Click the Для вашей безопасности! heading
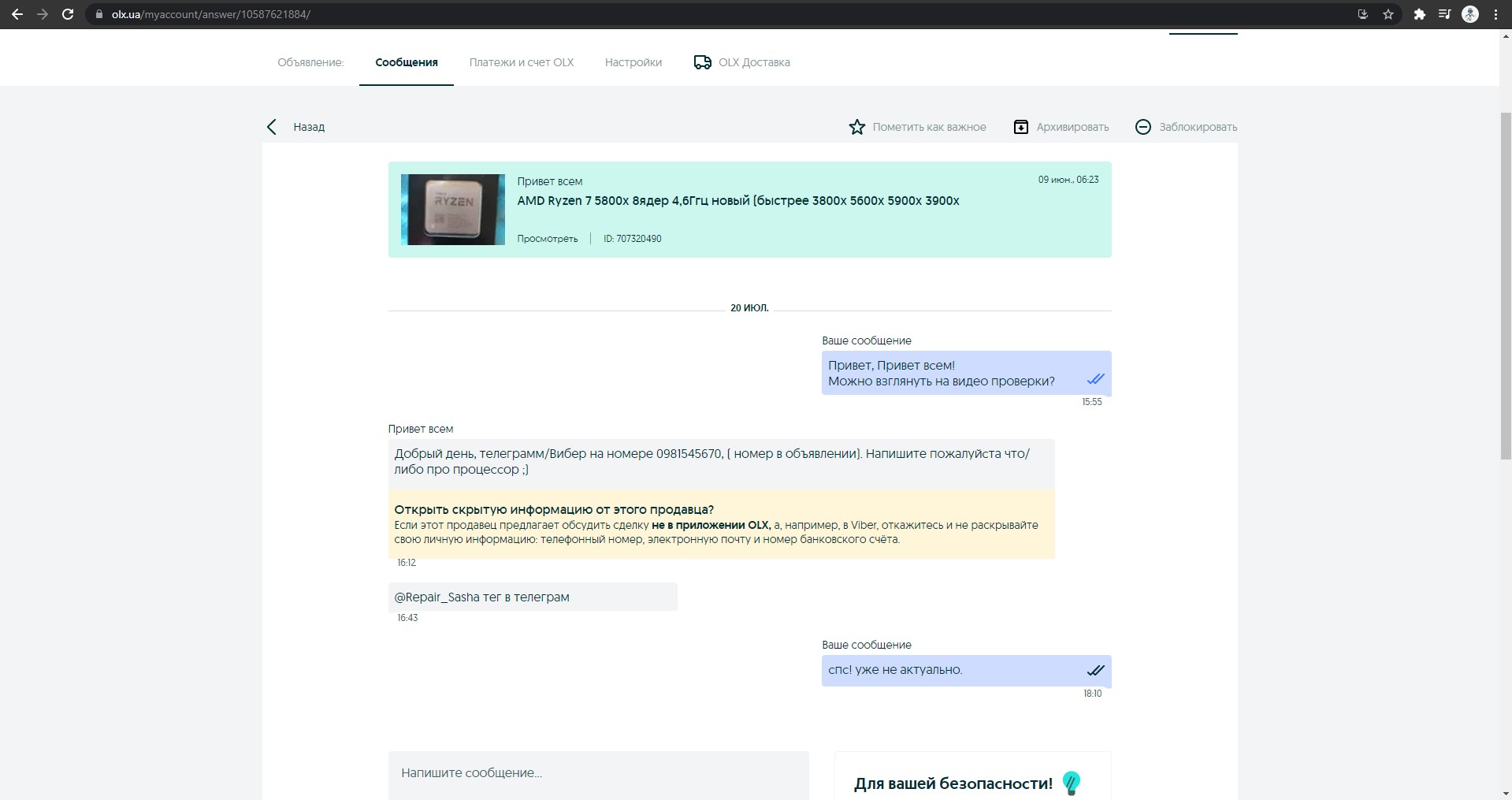This screenshot has width=1512, height=800. (953, 783)
